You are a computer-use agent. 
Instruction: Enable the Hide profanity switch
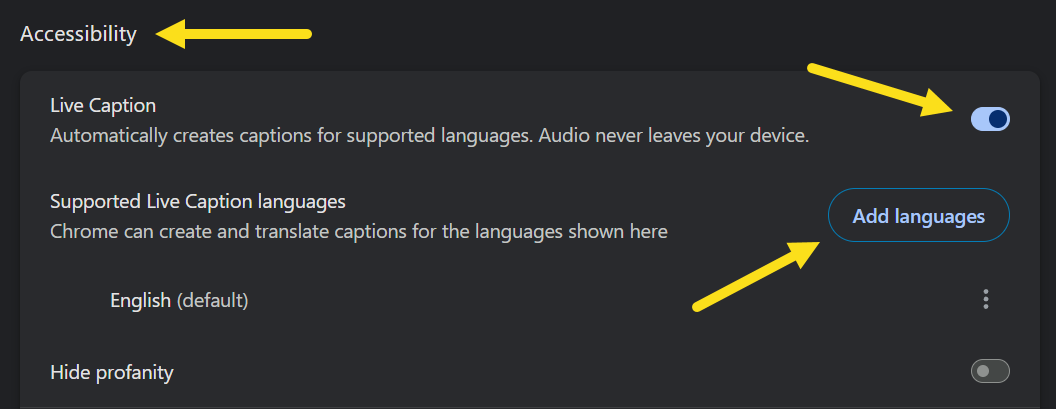[990, 371]
